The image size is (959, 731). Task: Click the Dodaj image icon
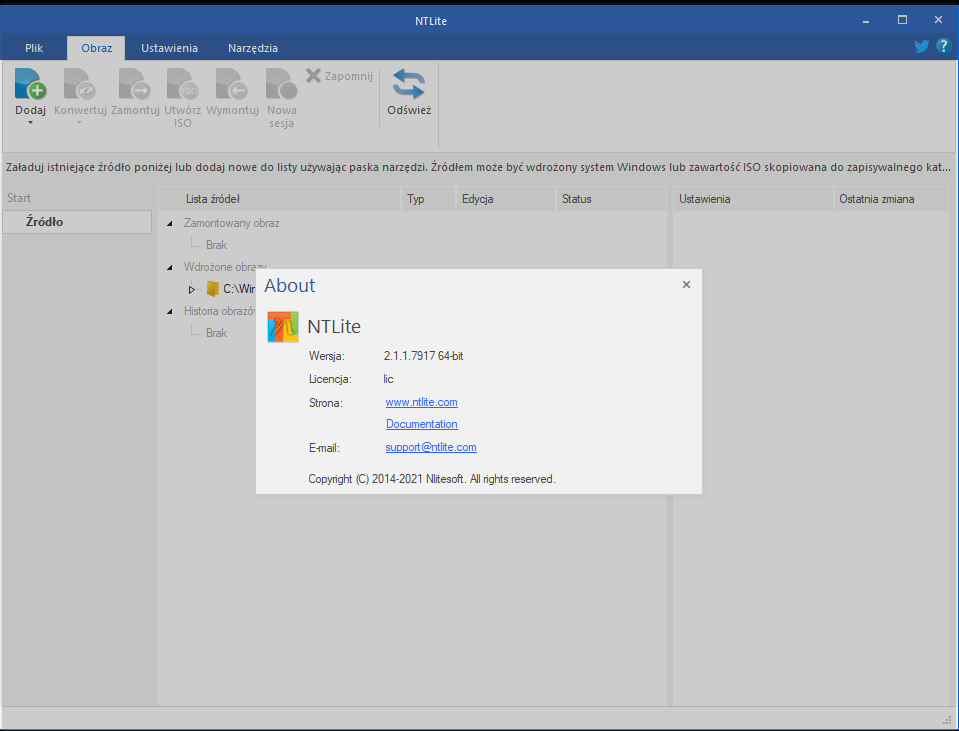31,84
